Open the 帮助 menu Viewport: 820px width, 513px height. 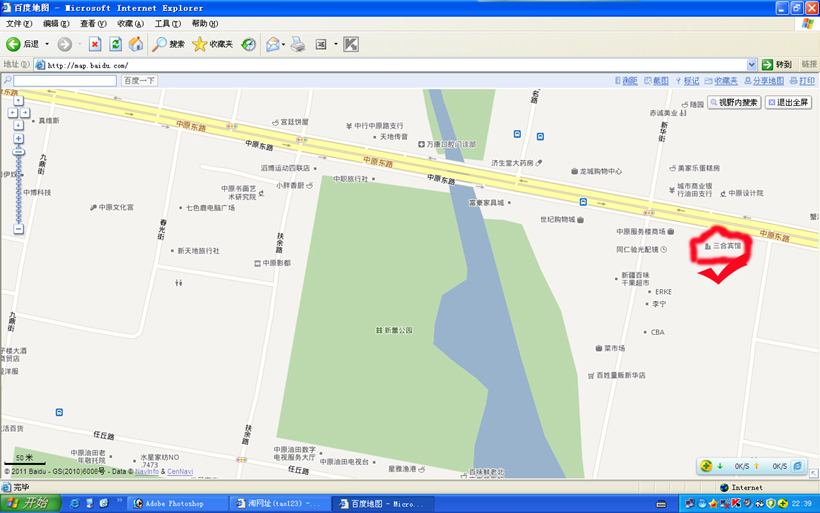(x=204, y=24)
